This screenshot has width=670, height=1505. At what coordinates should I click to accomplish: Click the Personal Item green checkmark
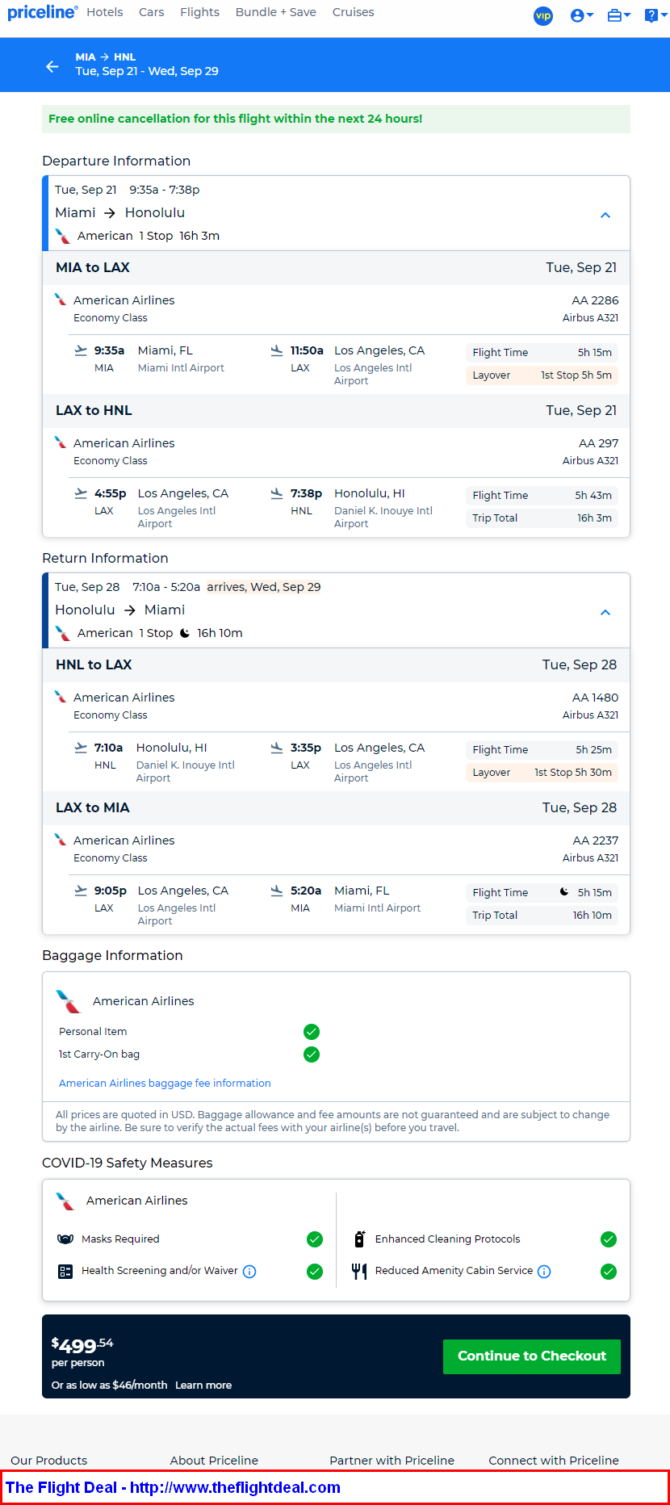(311, 1031)
